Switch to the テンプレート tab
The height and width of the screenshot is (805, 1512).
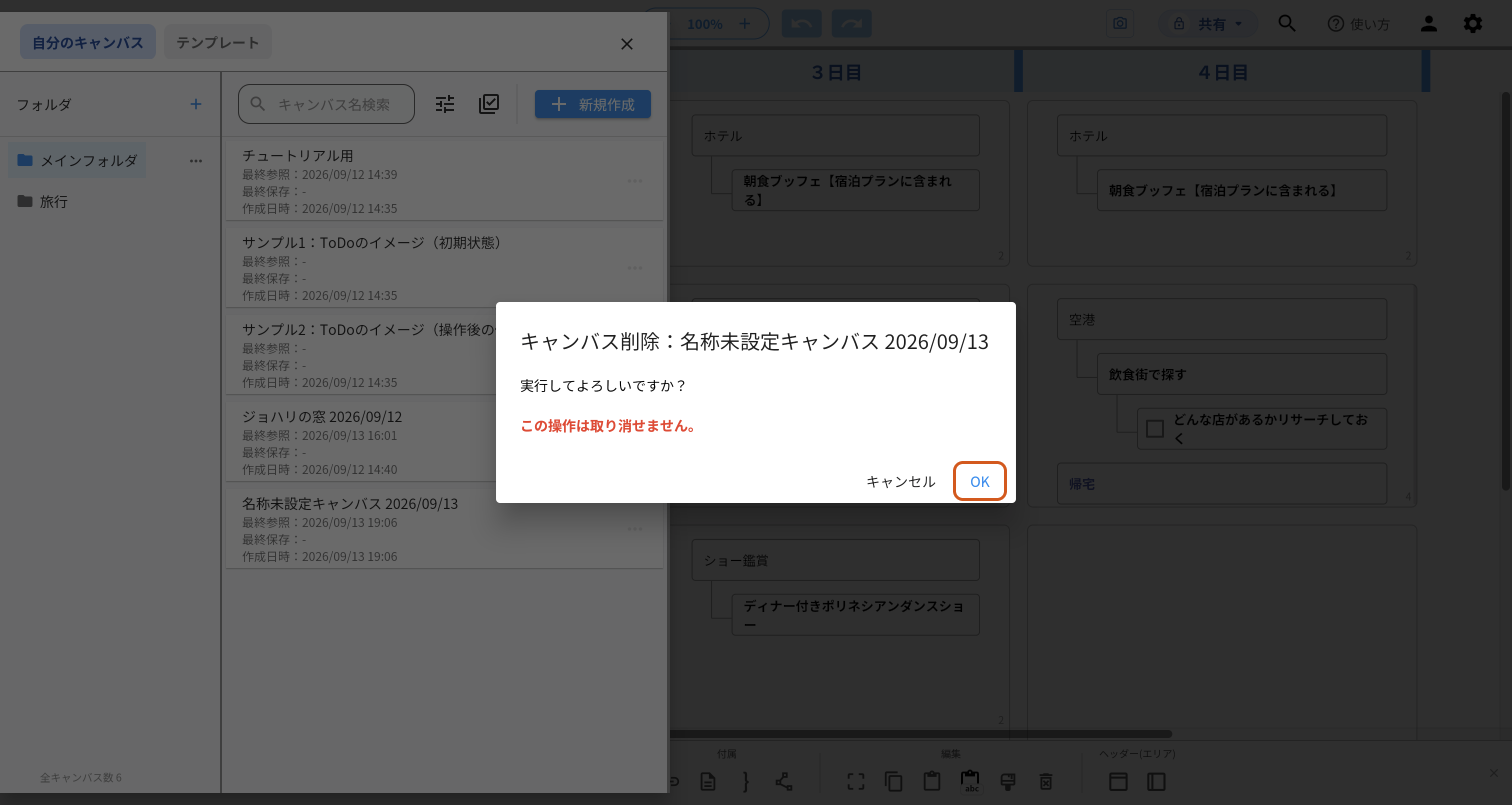218,42
